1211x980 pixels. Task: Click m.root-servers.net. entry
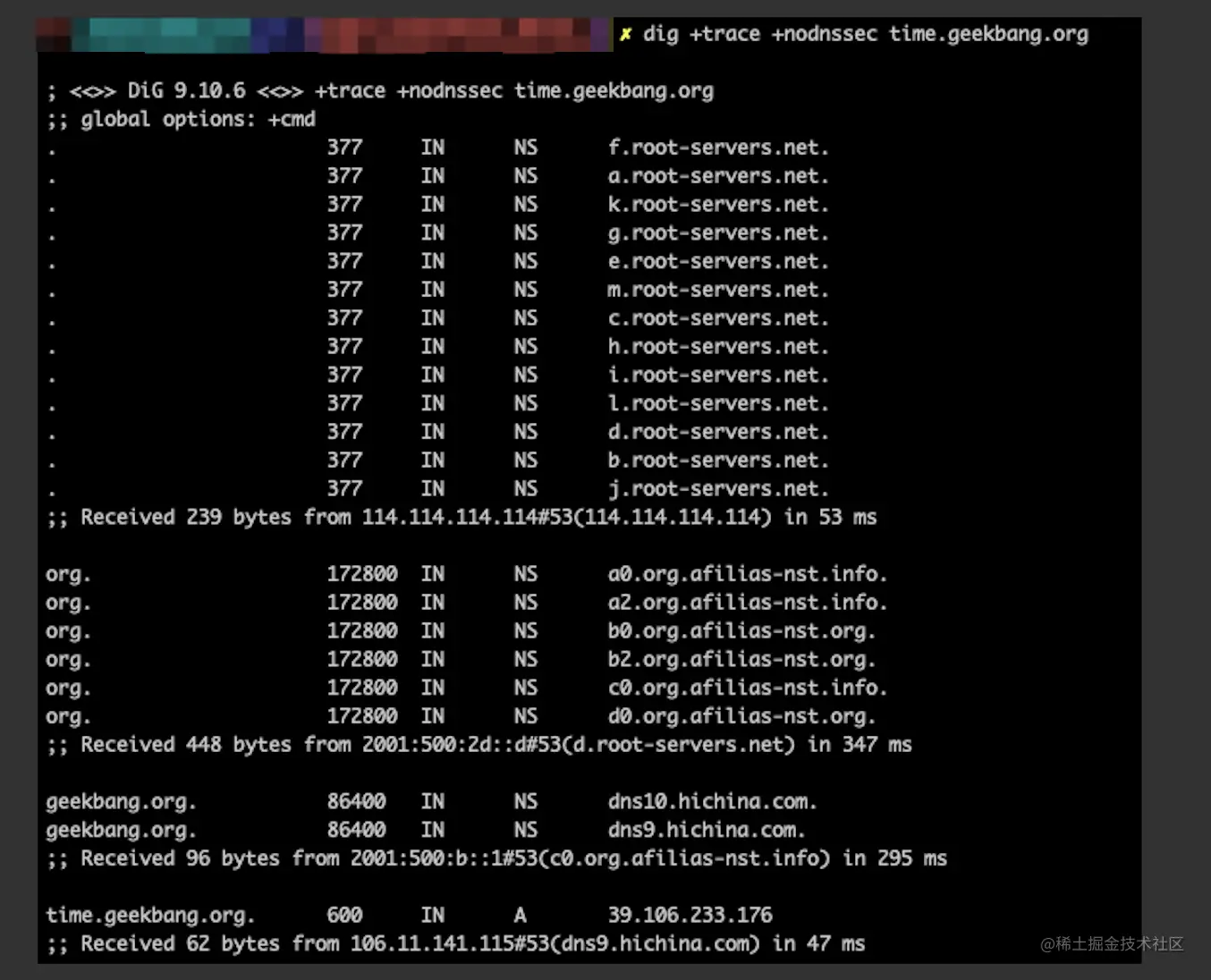tap(718, 290)
